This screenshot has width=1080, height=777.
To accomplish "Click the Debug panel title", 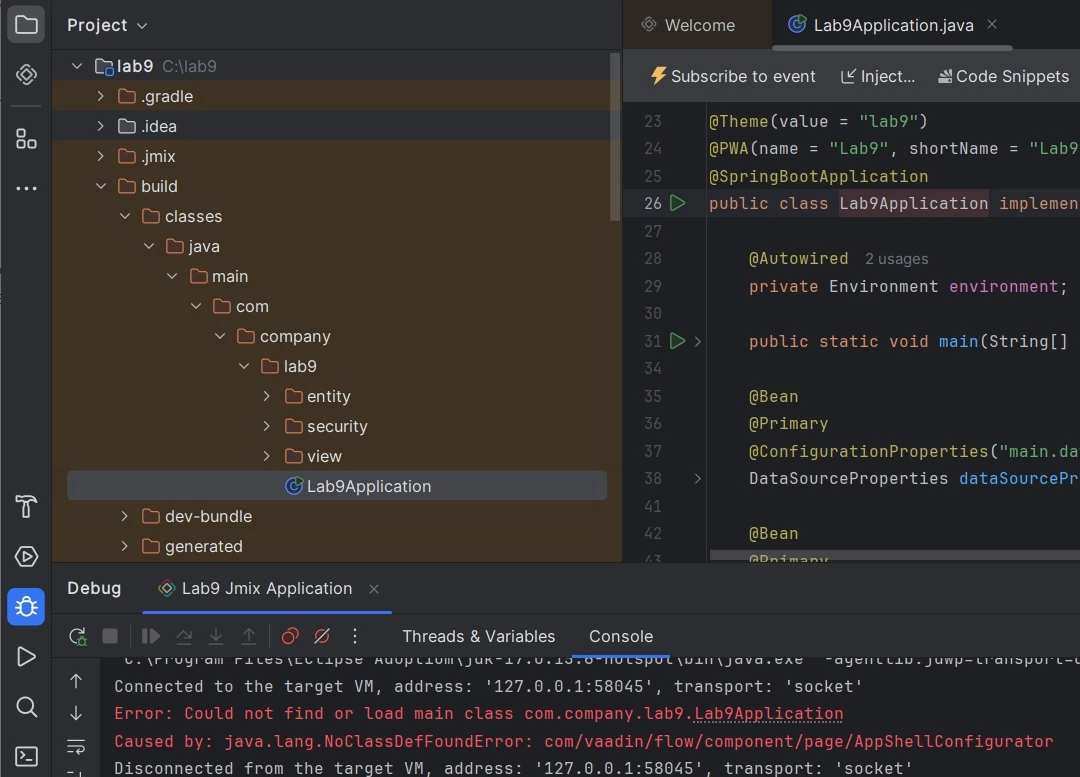I will [x=94, y=588].
